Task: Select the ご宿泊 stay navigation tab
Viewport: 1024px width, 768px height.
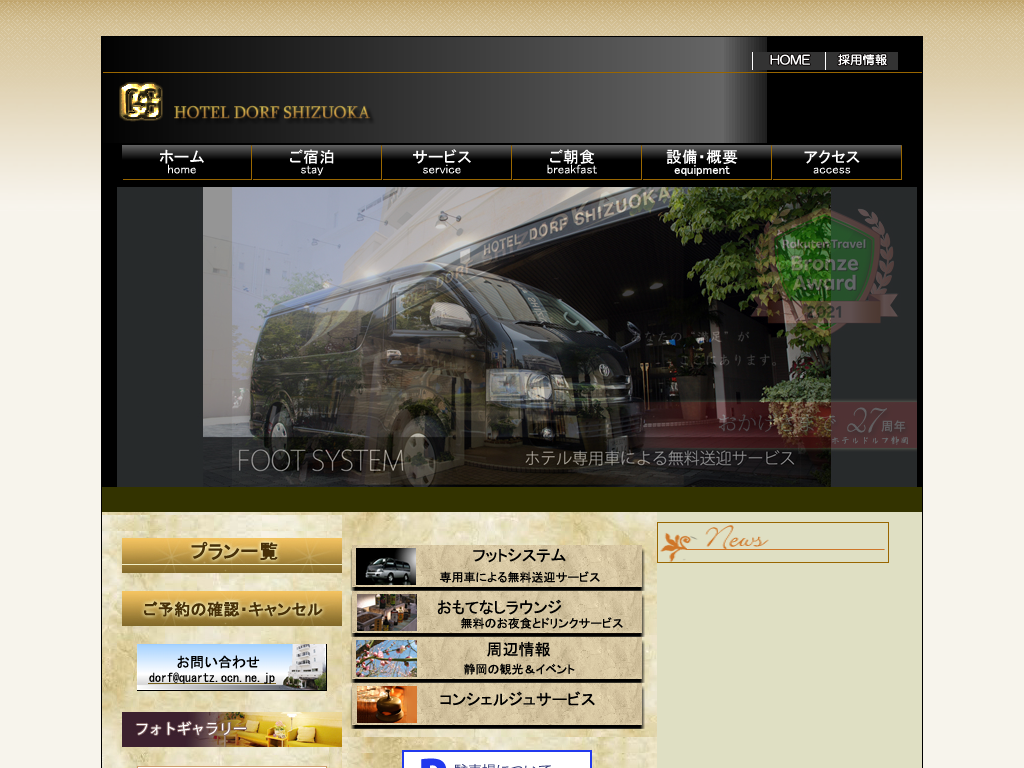Action: point(317,162)
